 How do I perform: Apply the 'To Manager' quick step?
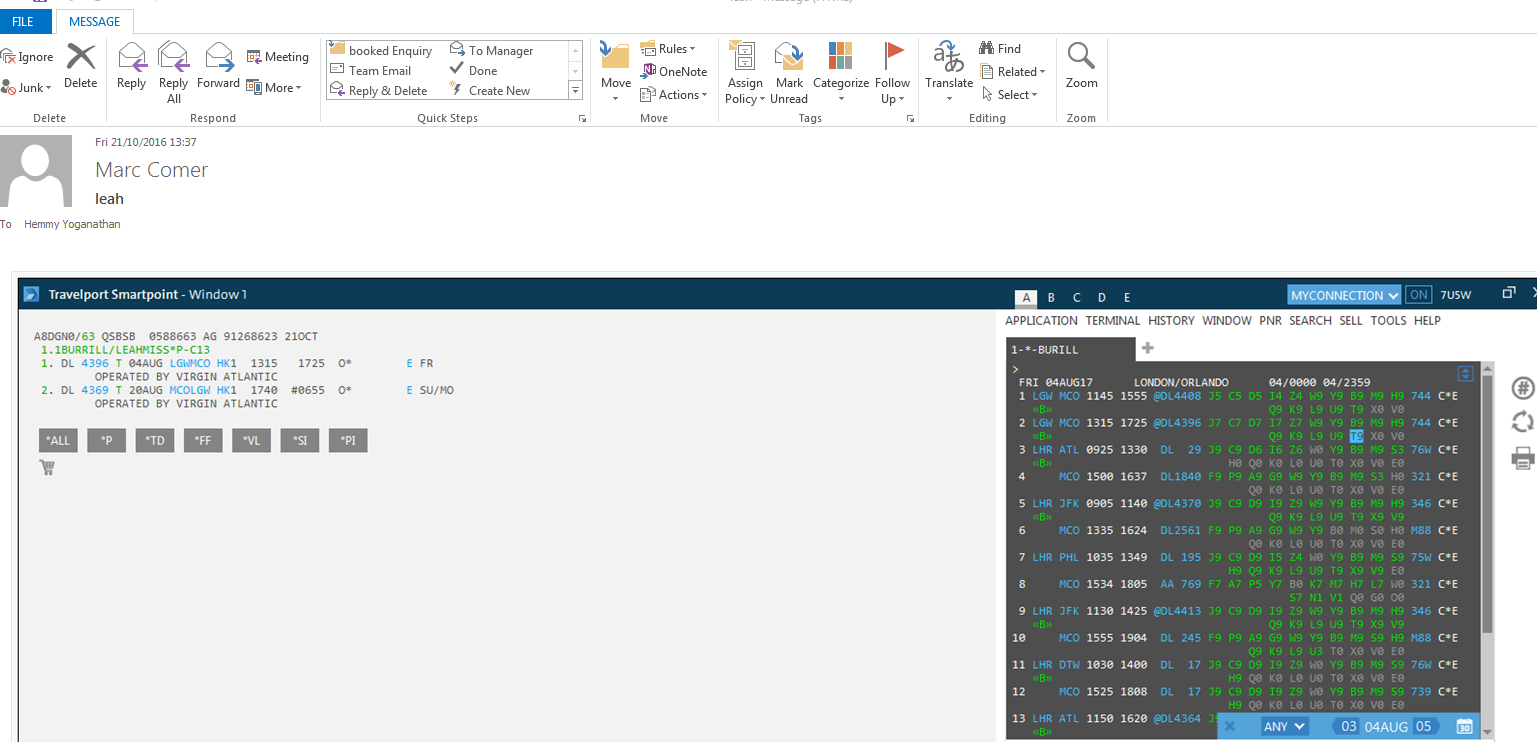(491, 51)
